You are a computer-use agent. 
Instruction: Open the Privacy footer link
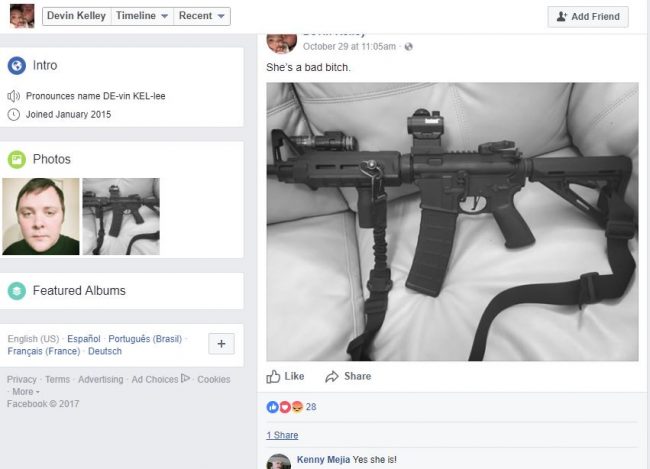click(22, 379)
